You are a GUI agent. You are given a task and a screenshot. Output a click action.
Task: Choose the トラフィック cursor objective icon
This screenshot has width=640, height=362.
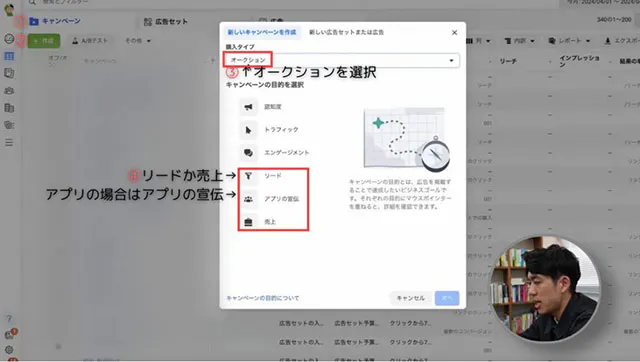pos(248,130)
